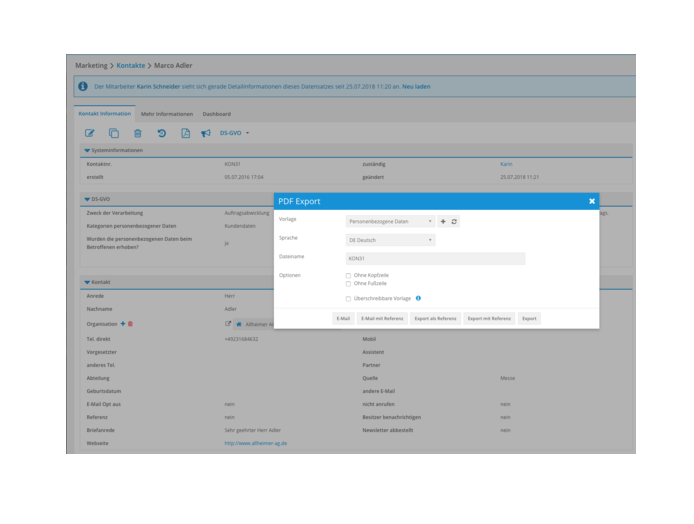Click E-Mail mit Referenz button

point(382,318)
